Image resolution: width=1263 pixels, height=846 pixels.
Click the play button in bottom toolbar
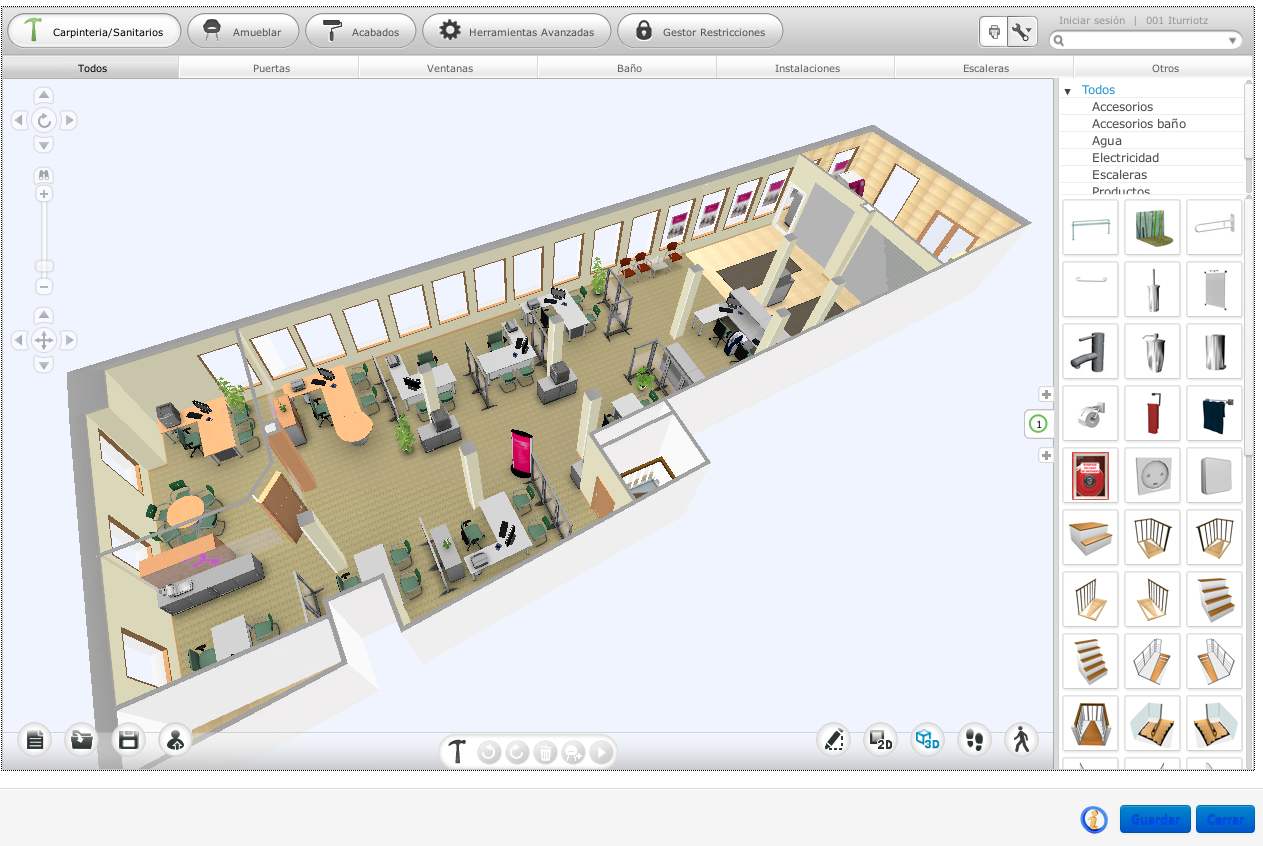601,752
